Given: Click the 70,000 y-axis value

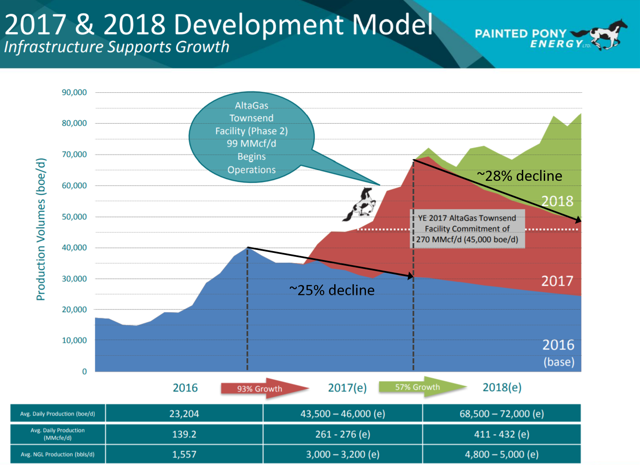Looking at the screenshot, I should click(74, 154).
